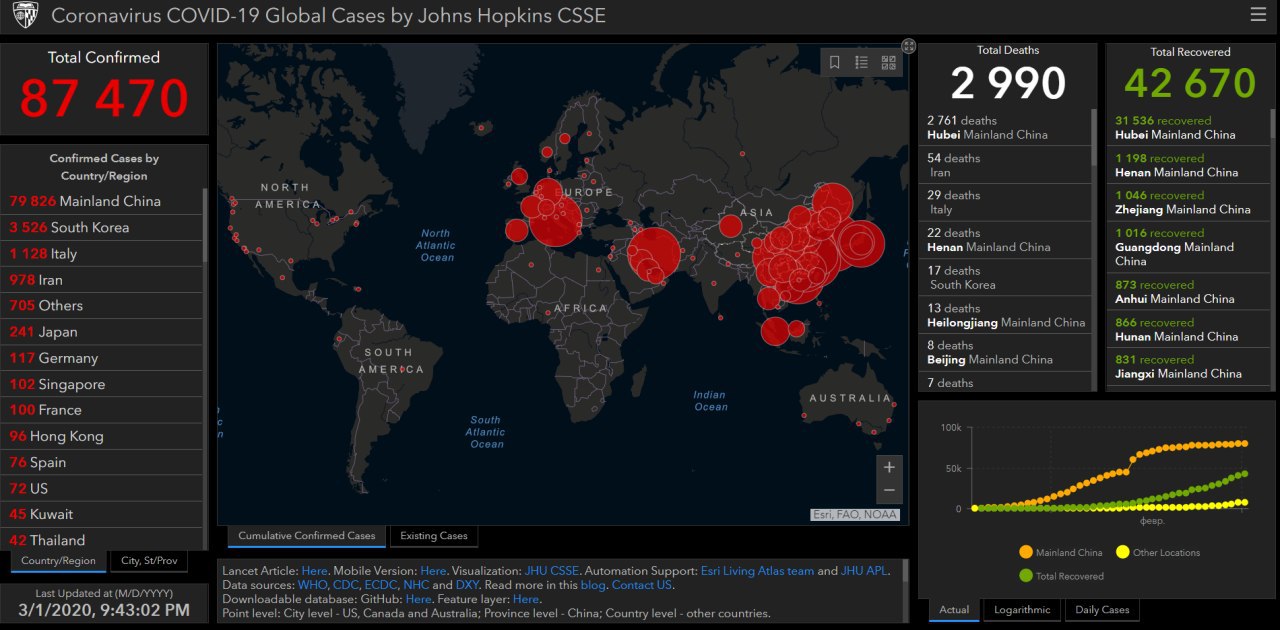
Task: Open the Feature layer Here link
Action: 526,599
